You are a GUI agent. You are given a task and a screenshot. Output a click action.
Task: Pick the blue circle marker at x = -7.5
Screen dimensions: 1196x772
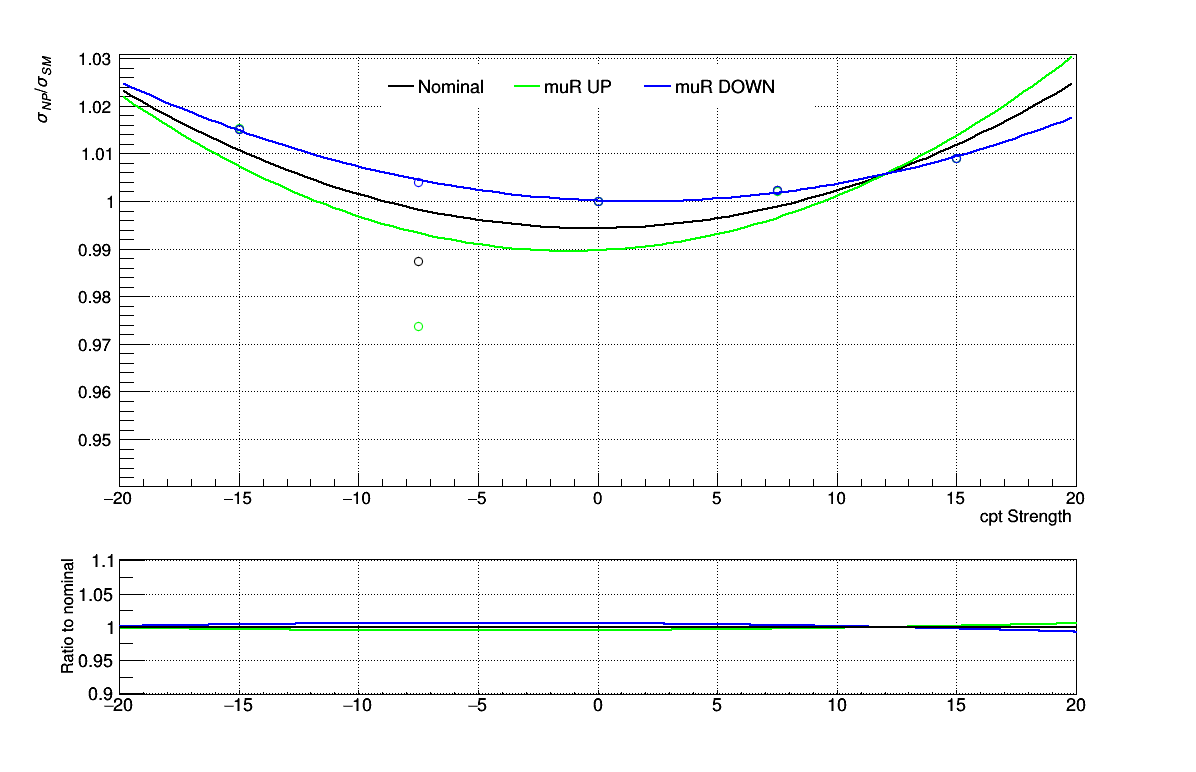click(418, 182)
